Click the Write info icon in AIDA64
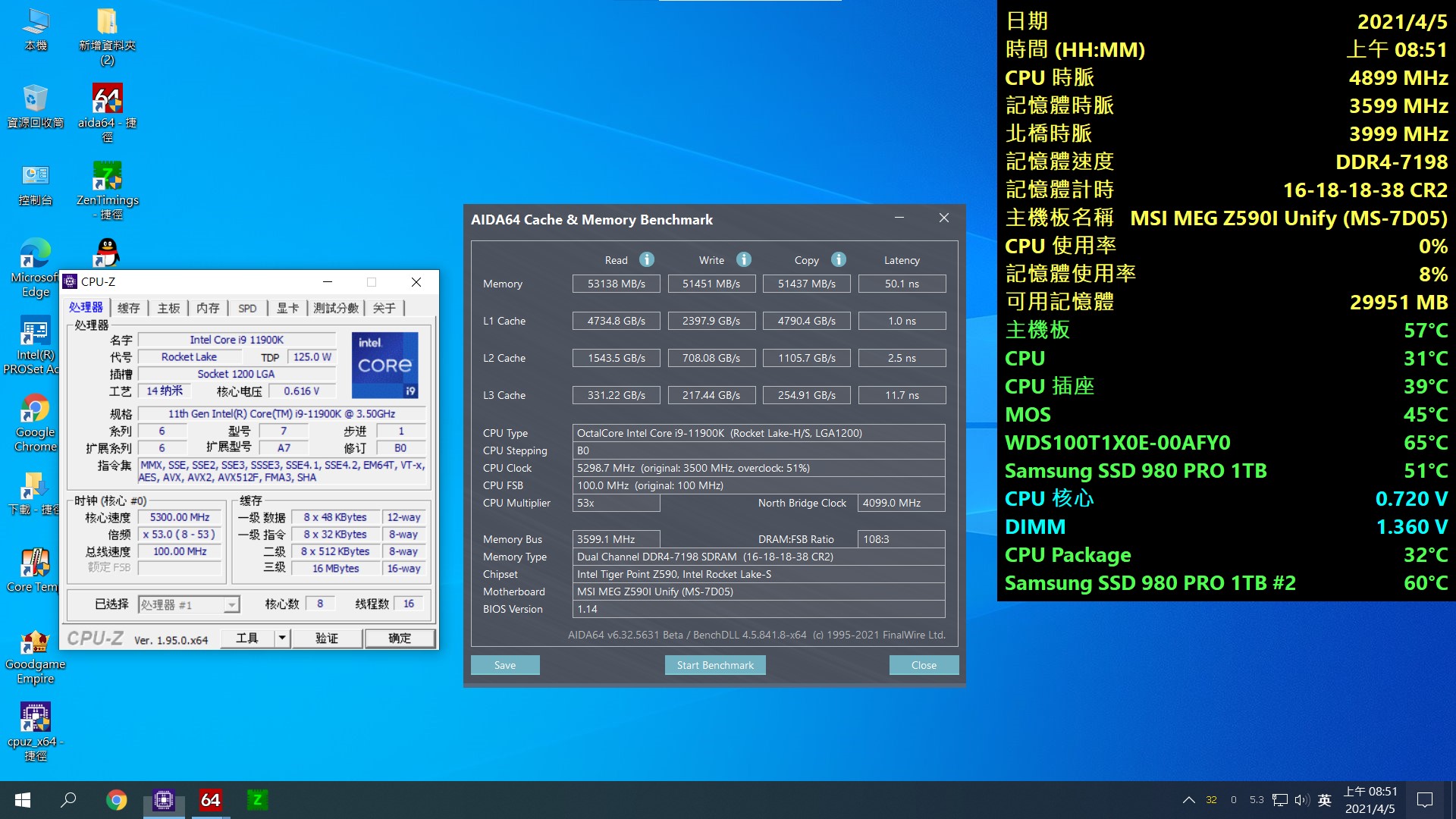This screenshot has width=1456, height=819. coord(744,259)
